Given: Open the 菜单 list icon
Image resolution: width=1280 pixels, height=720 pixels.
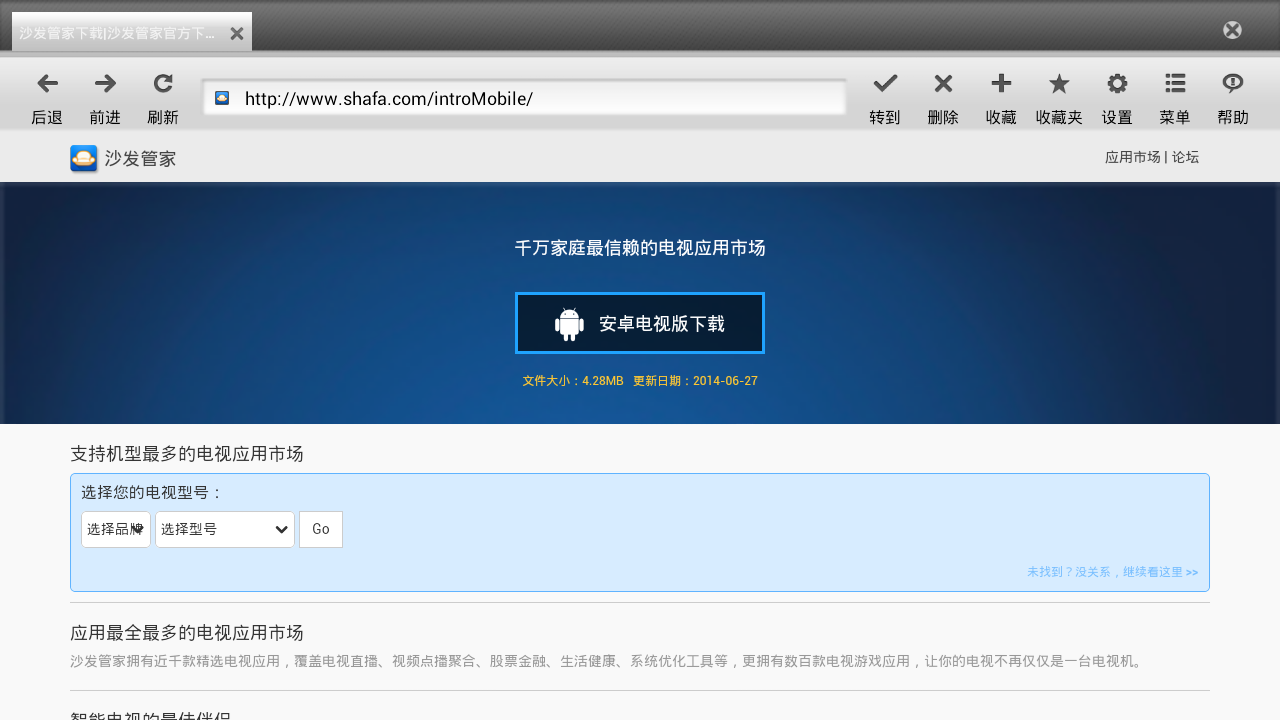Looking at the screenshot, I should coord(1175,84).
